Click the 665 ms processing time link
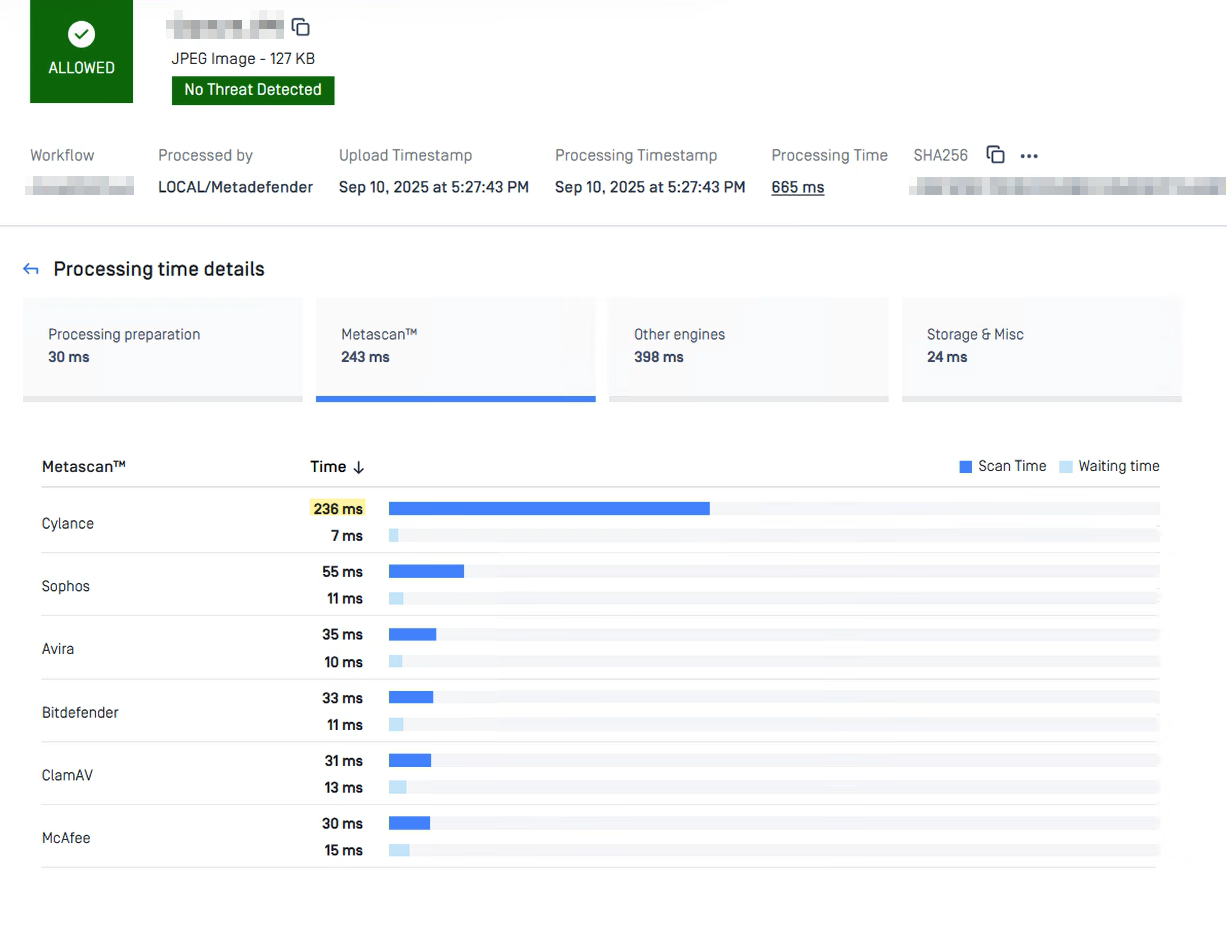Screen dimensions: 1227x928 797,187
